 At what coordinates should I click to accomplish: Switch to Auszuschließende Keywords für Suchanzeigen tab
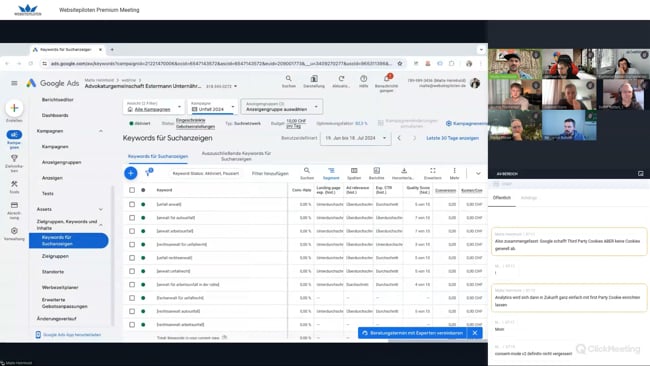pos(236,156)
